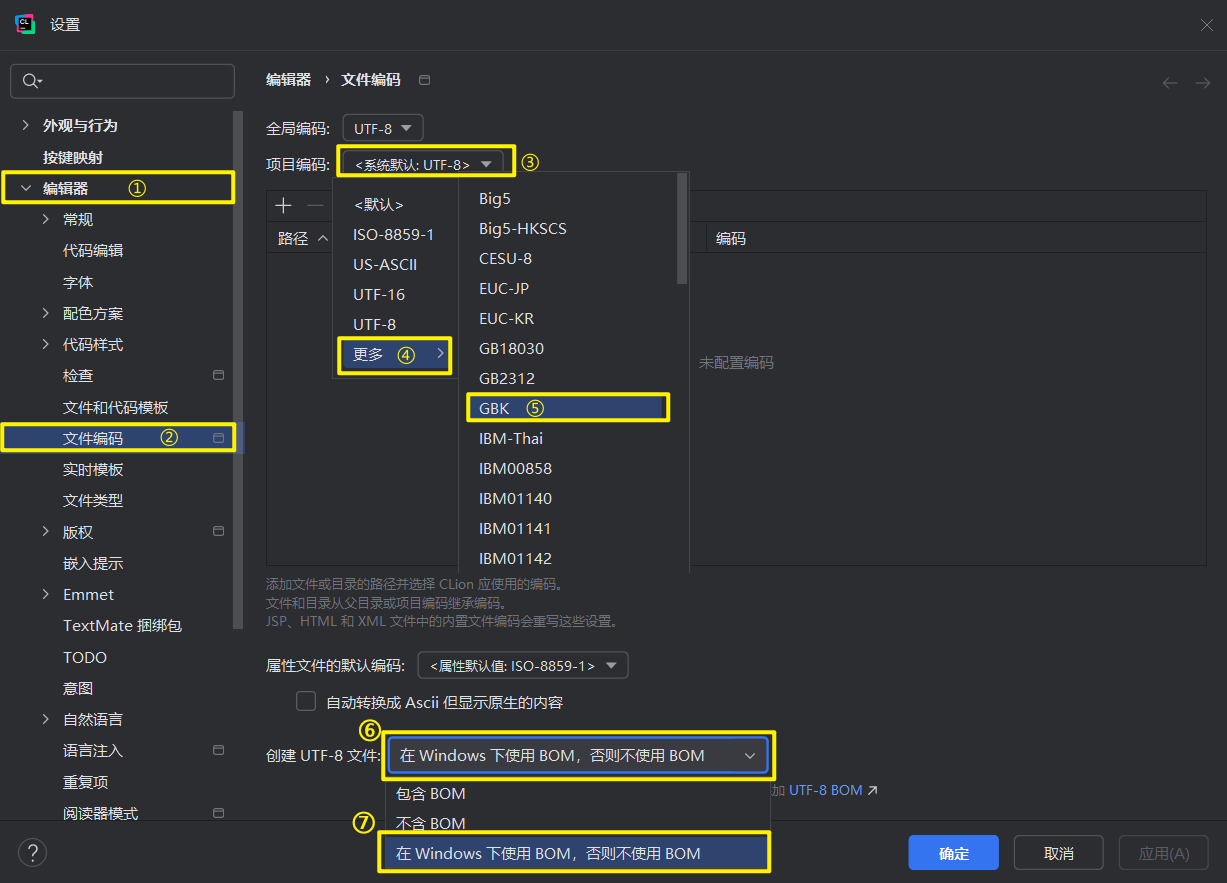Collapse the 编辑器 section
The image size is (1227, 883).
tap(24, 186)
